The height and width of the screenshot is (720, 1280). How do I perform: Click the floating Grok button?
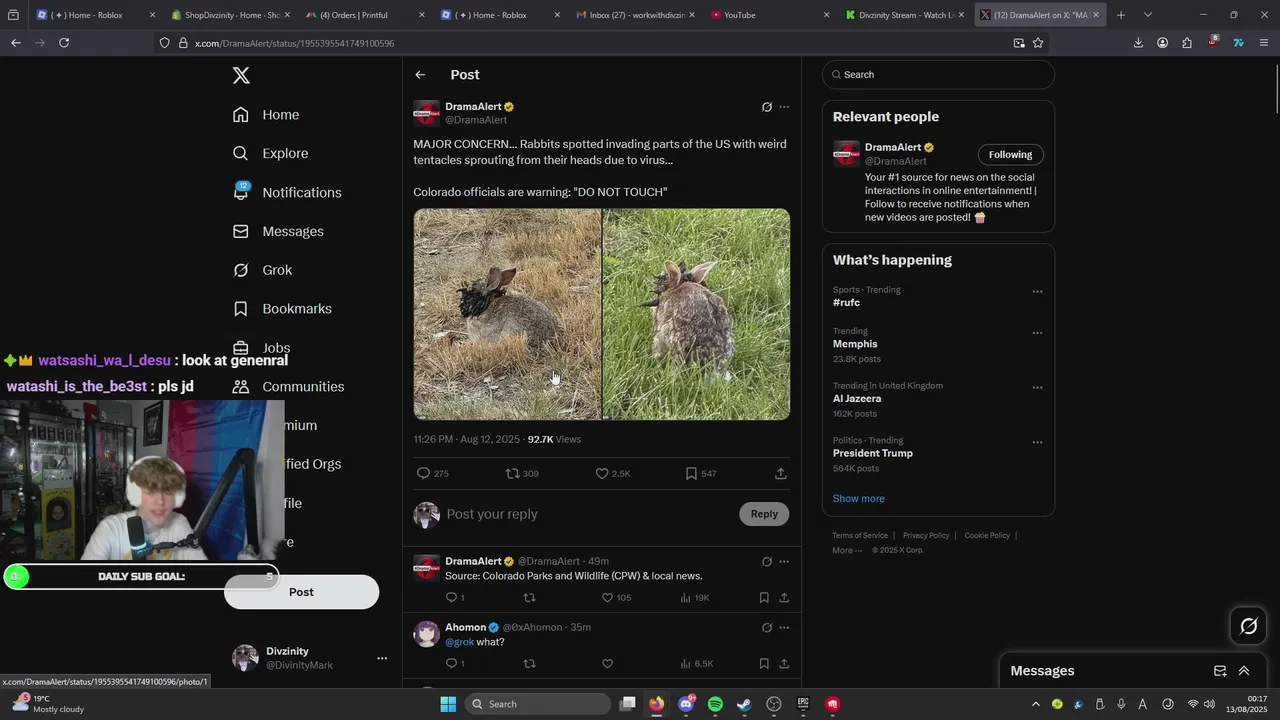click(1249, 627)
